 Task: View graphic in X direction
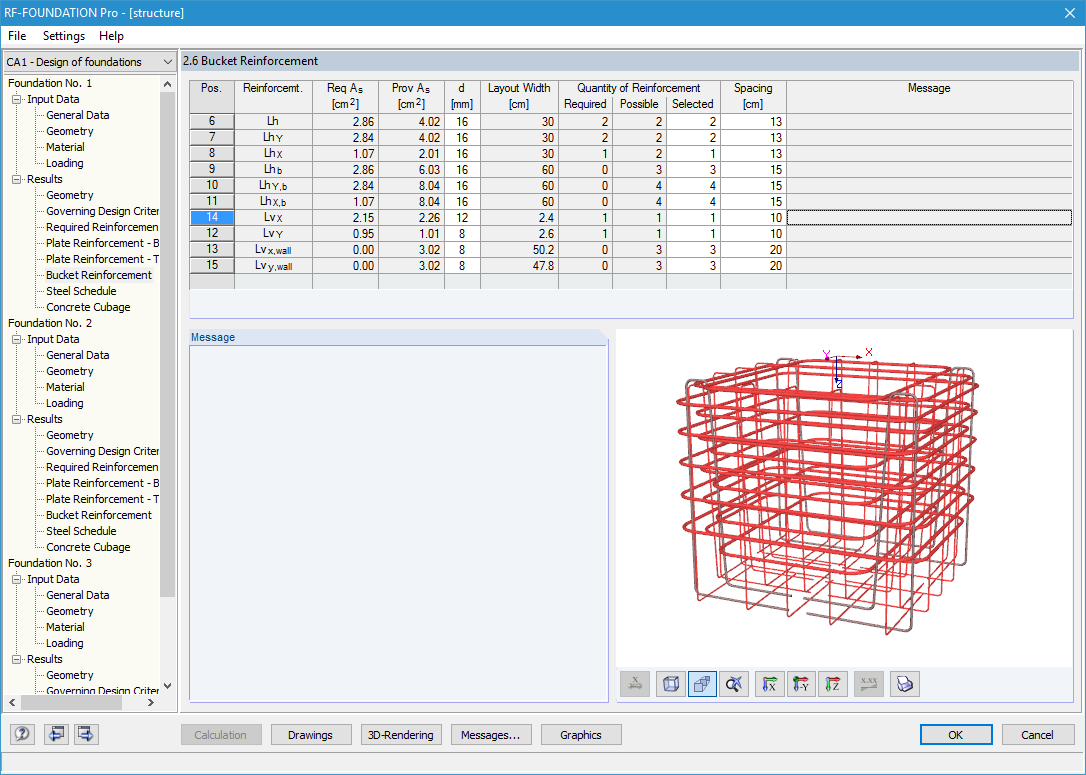pyautogui.click(x=769, y=684)
